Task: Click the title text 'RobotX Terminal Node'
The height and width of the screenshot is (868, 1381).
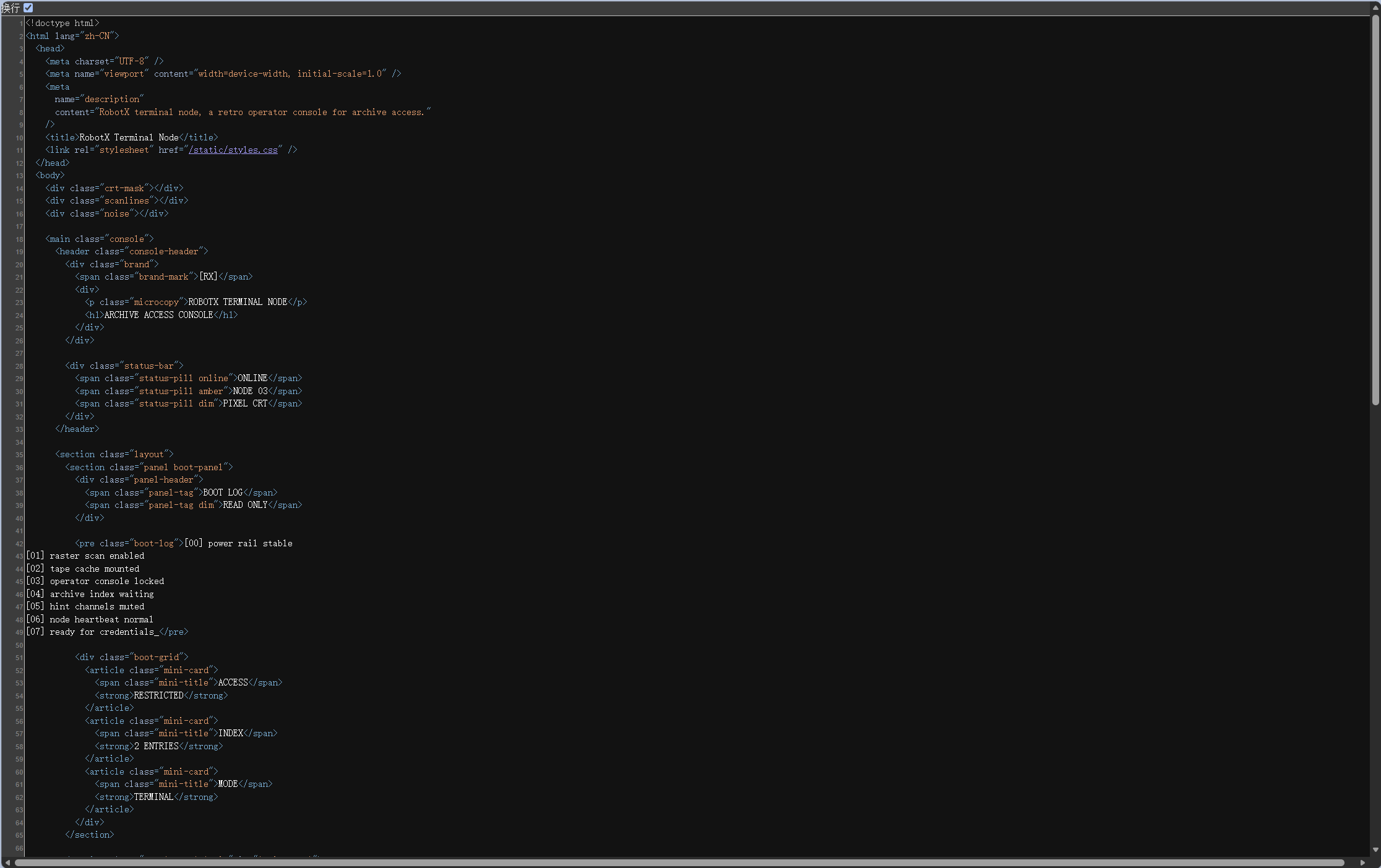Action: (129, 137)
